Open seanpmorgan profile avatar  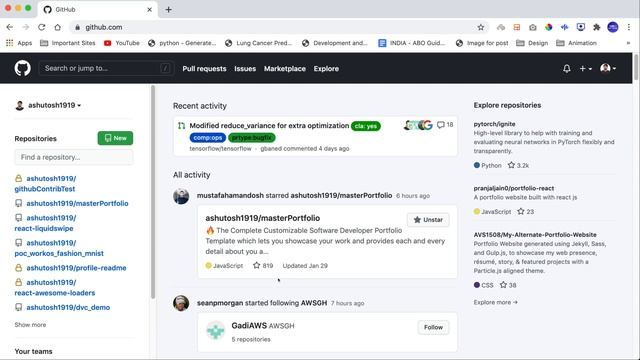tap(181, 303)
